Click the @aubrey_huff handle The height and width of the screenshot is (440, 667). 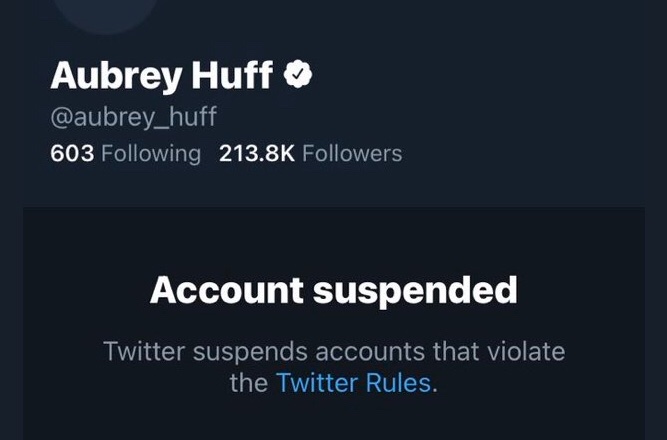point(133,117)
